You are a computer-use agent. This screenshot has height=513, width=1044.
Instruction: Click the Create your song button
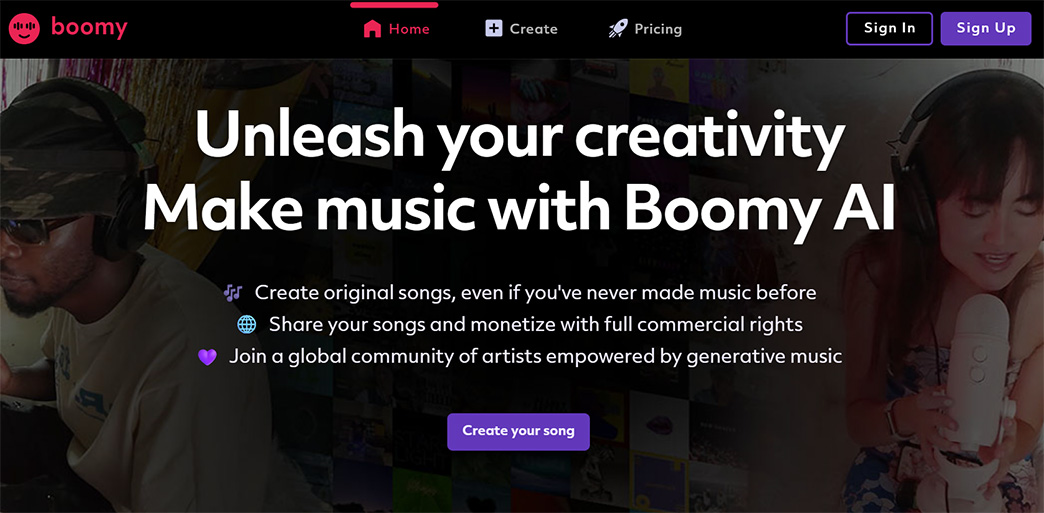[x=518, y=431]
